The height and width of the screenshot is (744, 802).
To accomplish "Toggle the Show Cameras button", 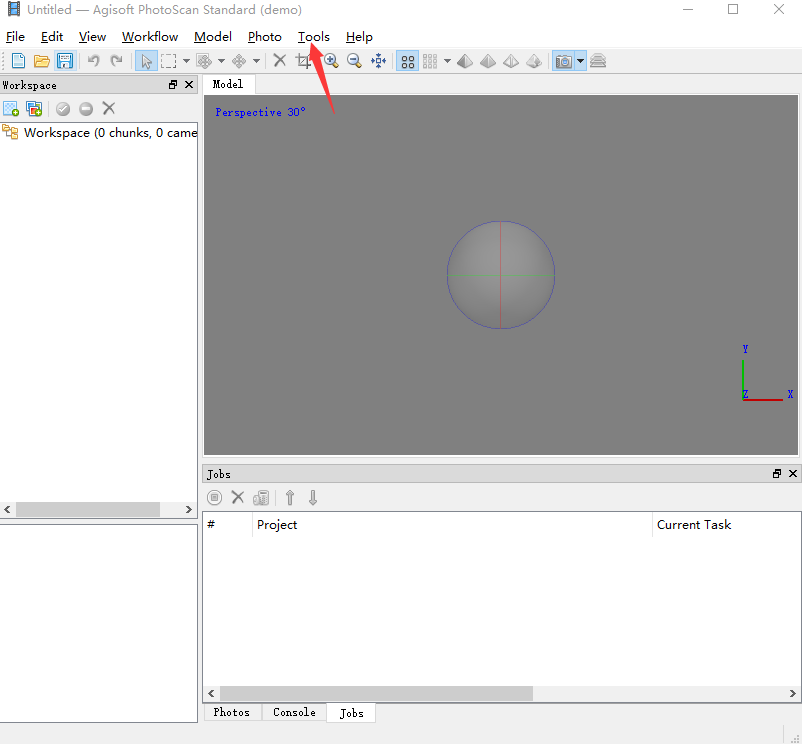I will pyautogui.click(x=564, y=61).
